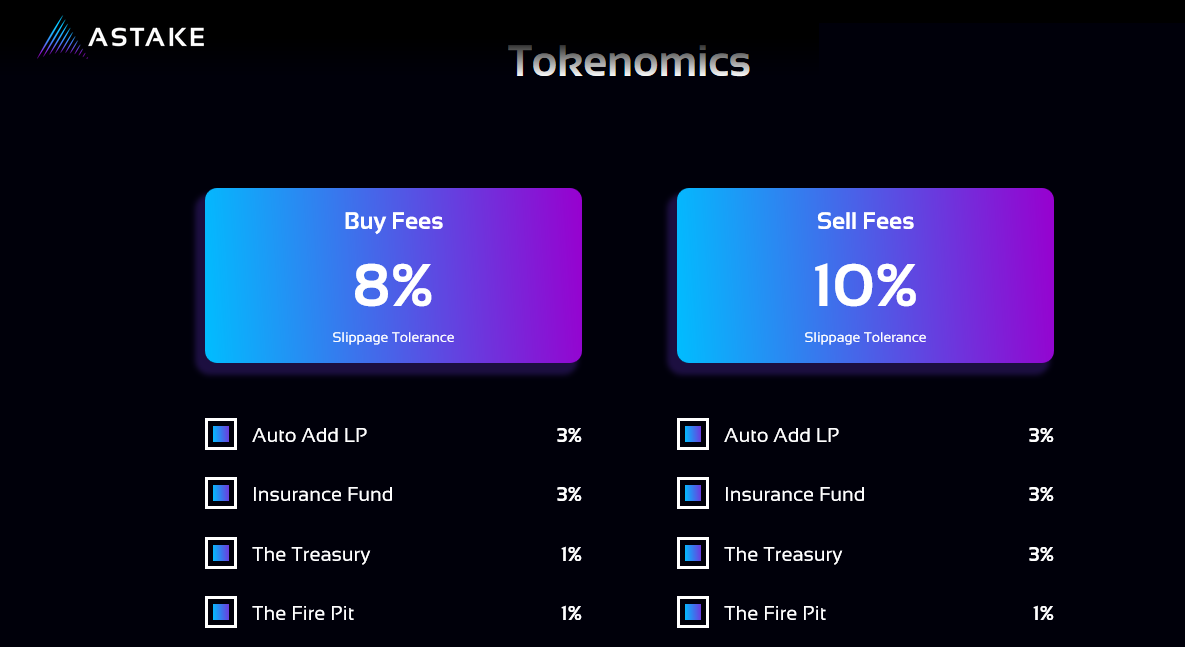This screenshot has height=647, width=1185.
Task: Click The Fire Pit label under Buy Fees
Action: (303, 613)
